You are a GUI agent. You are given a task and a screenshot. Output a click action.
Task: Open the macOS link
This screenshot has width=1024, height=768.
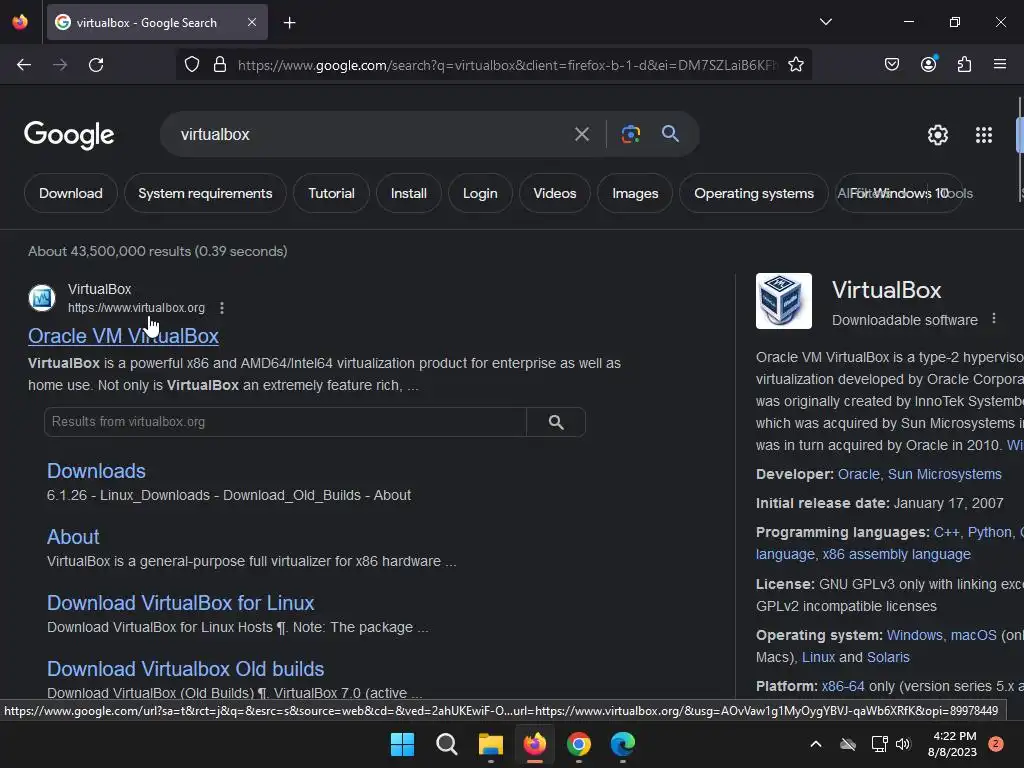[x=973, y=635]
